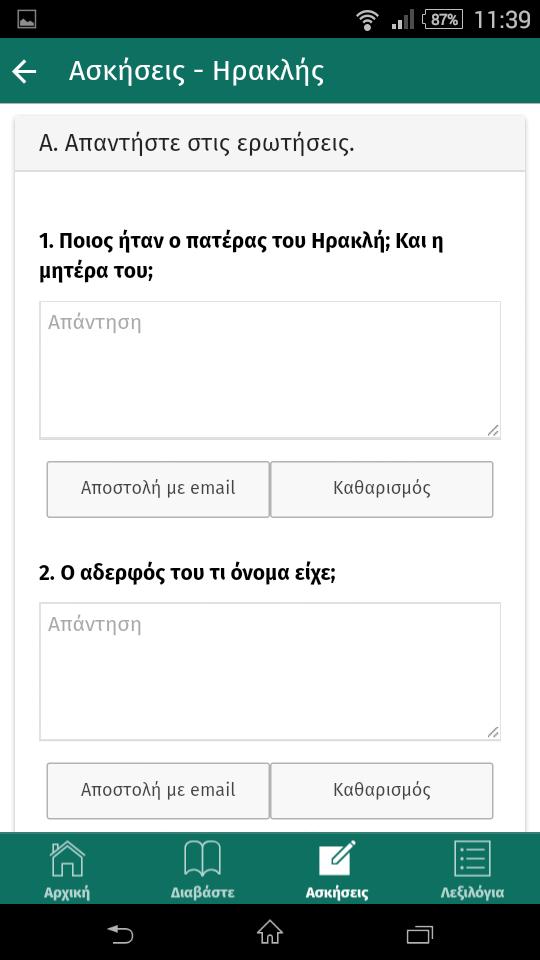Viewport: 540px width, 960px height.
Task: Tap the picture notification icon in status bar
Action: (26, 20)
